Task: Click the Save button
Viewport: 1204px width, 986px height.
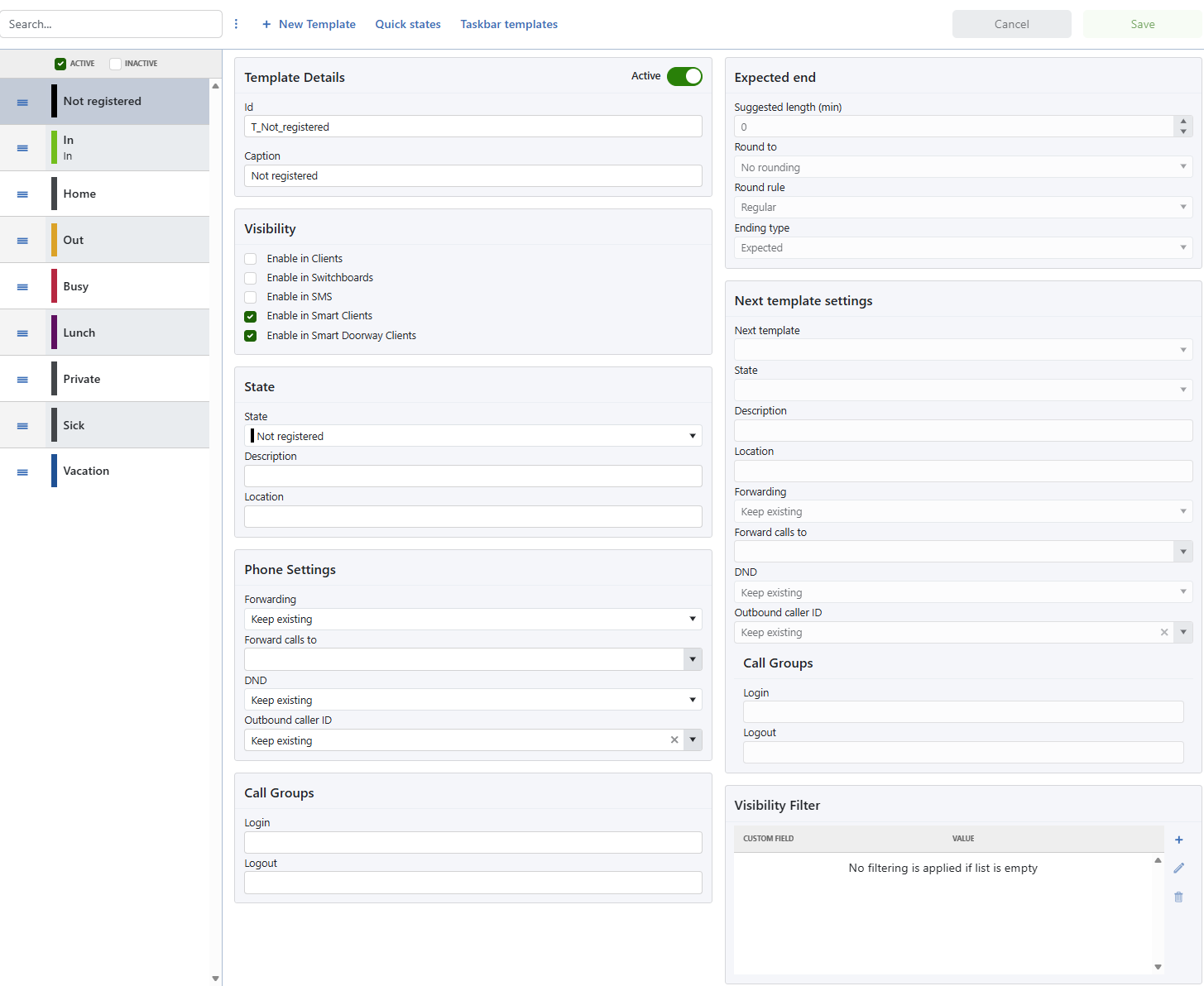Action: [x=1143, y=24]
